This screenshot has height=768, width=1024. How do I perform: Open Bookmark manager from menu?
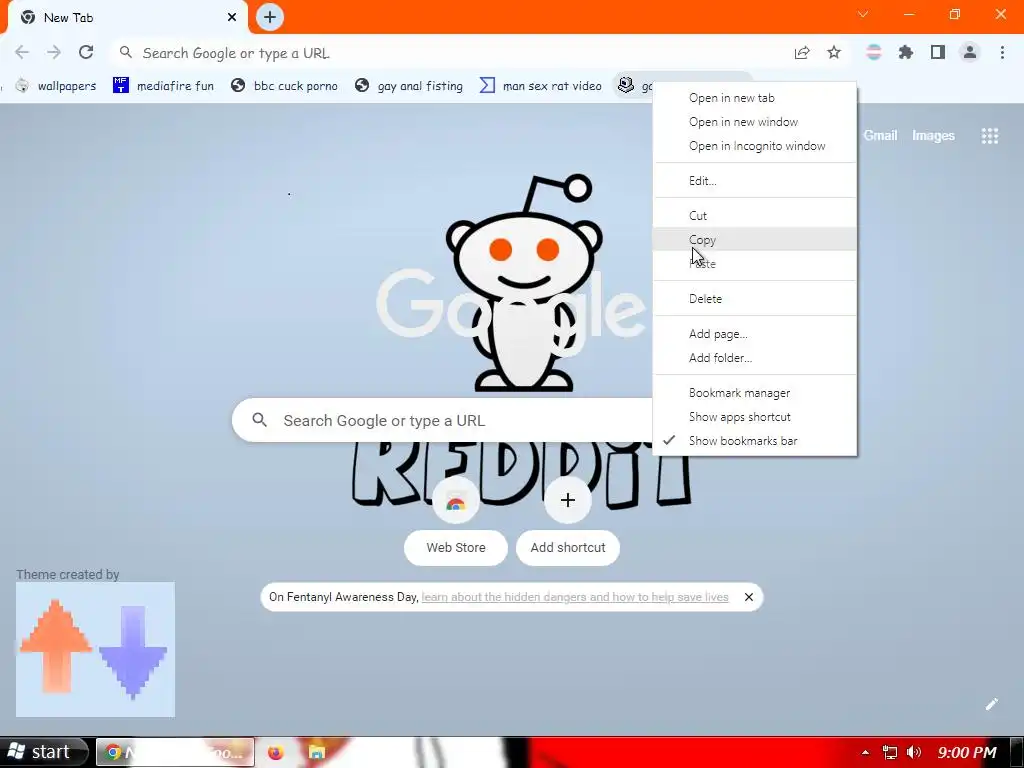click(x=755, y=392)
